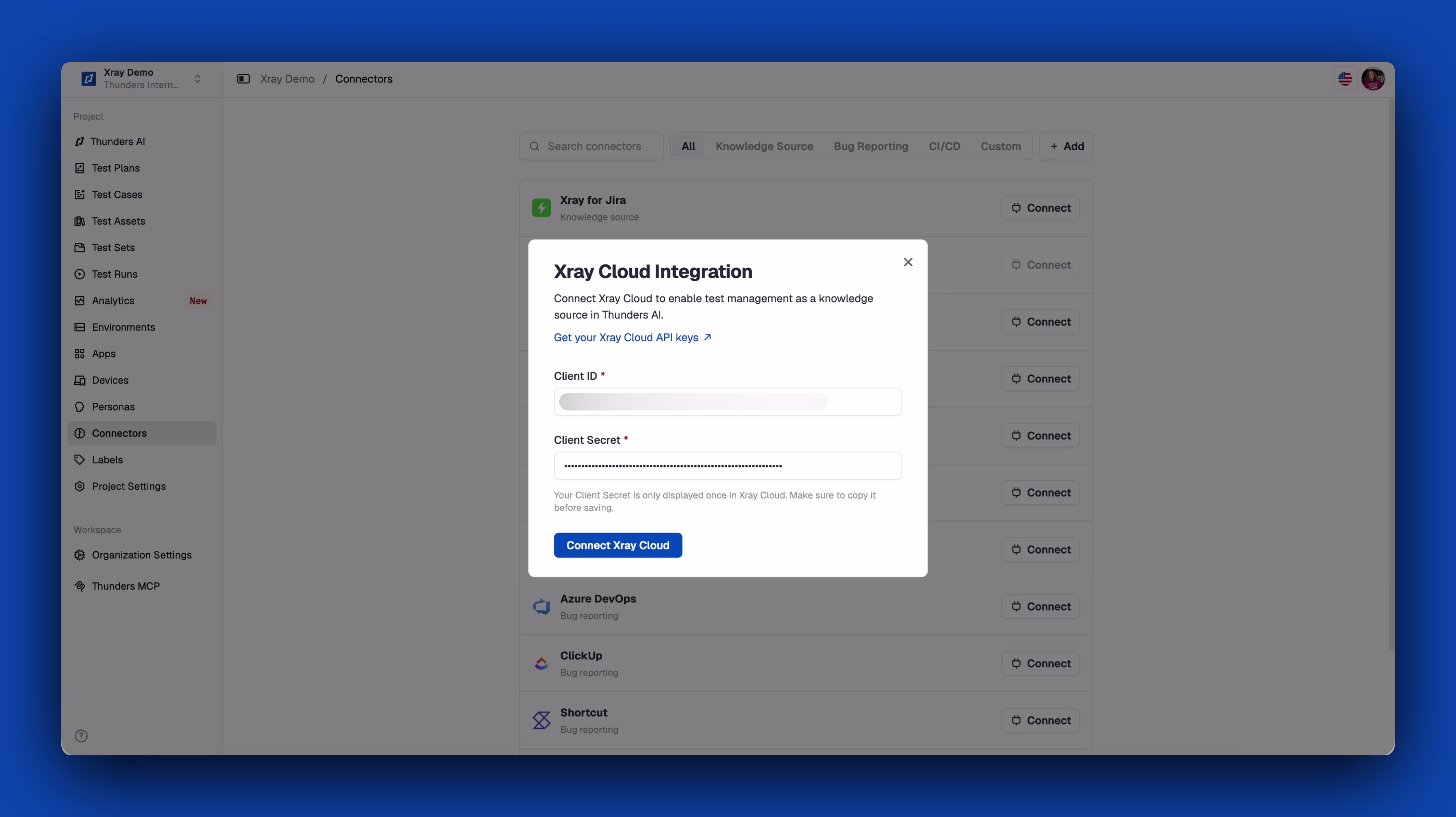Image resolution: width=1456 pixels, height=817 pixels.
Task: Click the Xray Demo breadcrumb
Action: tap(287, 79)
